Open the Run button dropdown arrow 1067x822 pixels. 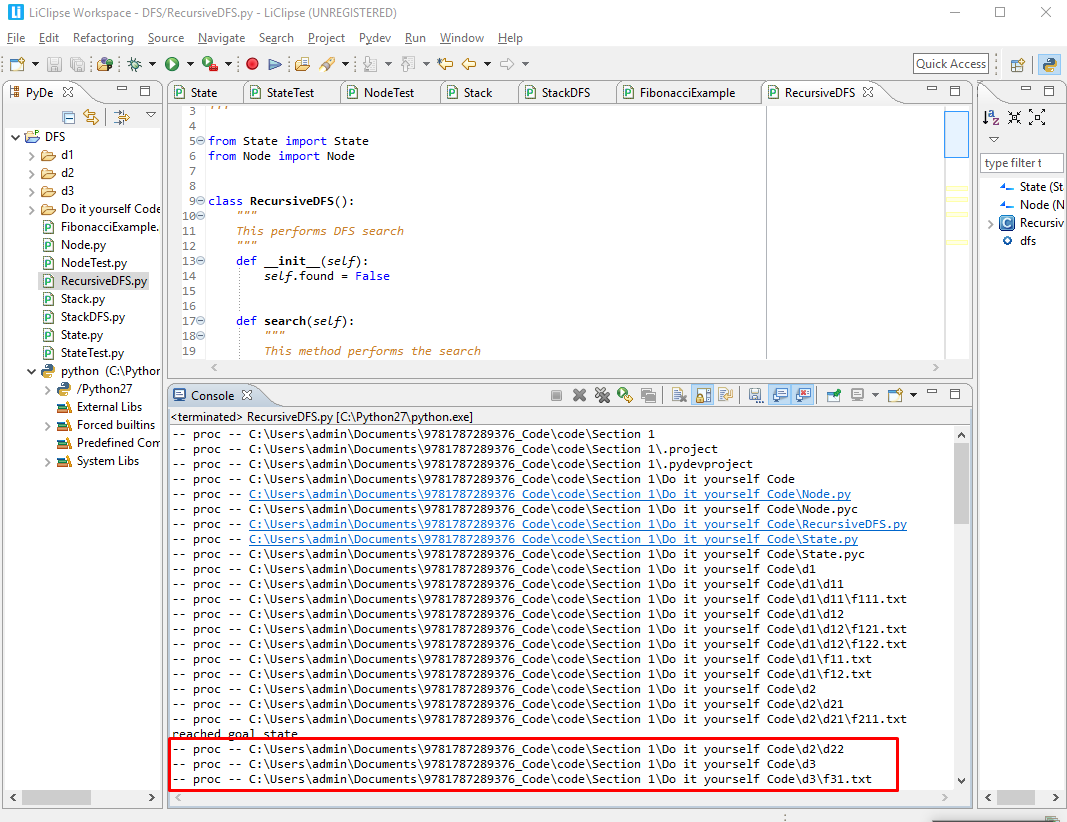(x=190, y=64)
